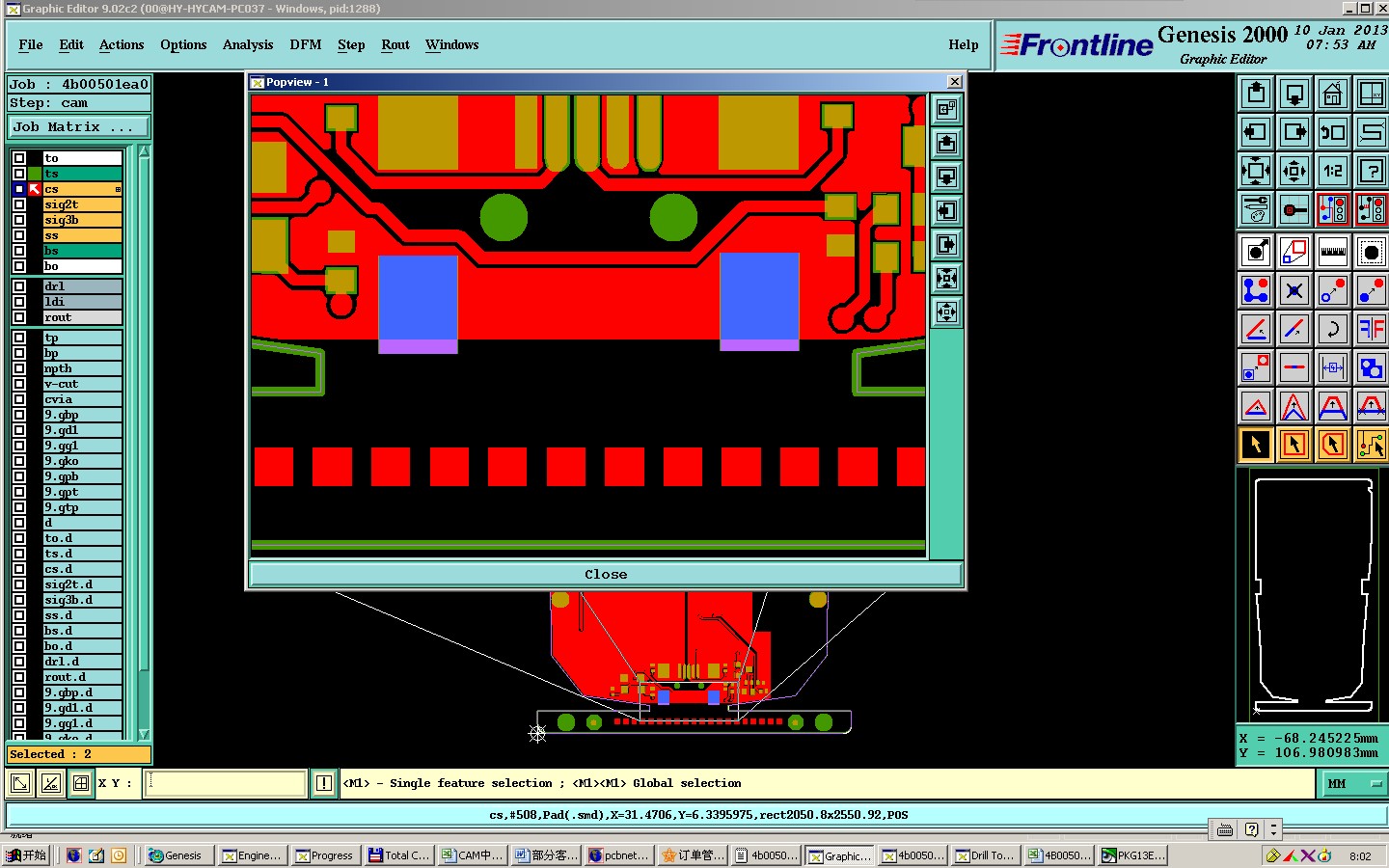This screenshot has width=1389, height=868.
Task: Open the Rout menu
Action: 395,44
